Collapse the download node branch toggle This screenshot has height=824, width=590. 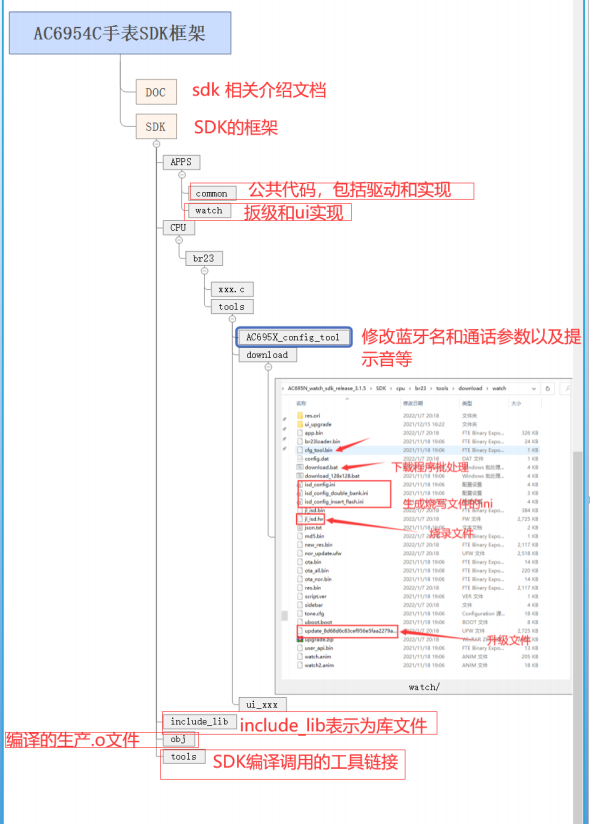click(x=268, y=367)
